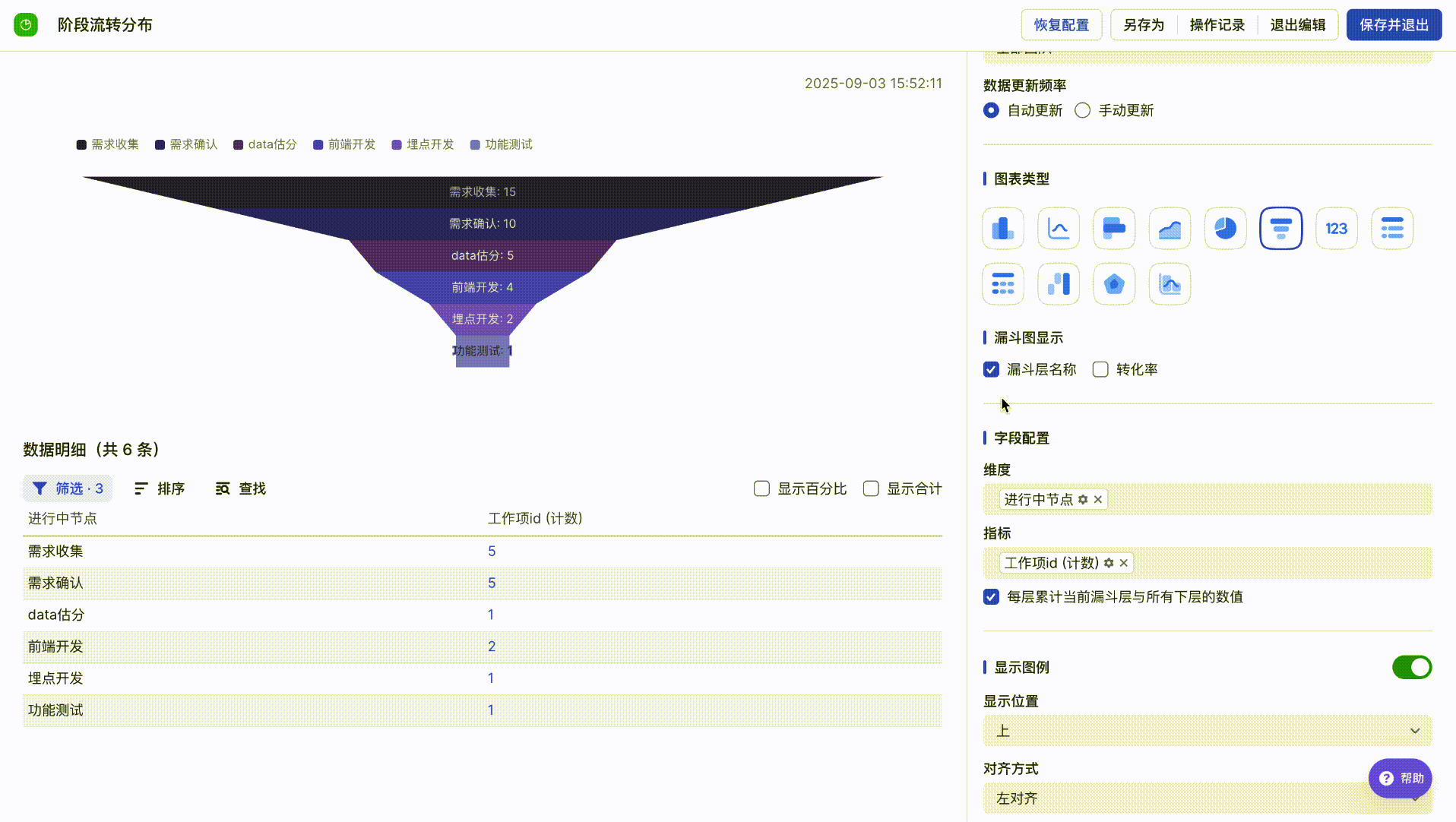Click the 另存为 button
Viewport: 1456px width, 822px height.
point(1143,25)
